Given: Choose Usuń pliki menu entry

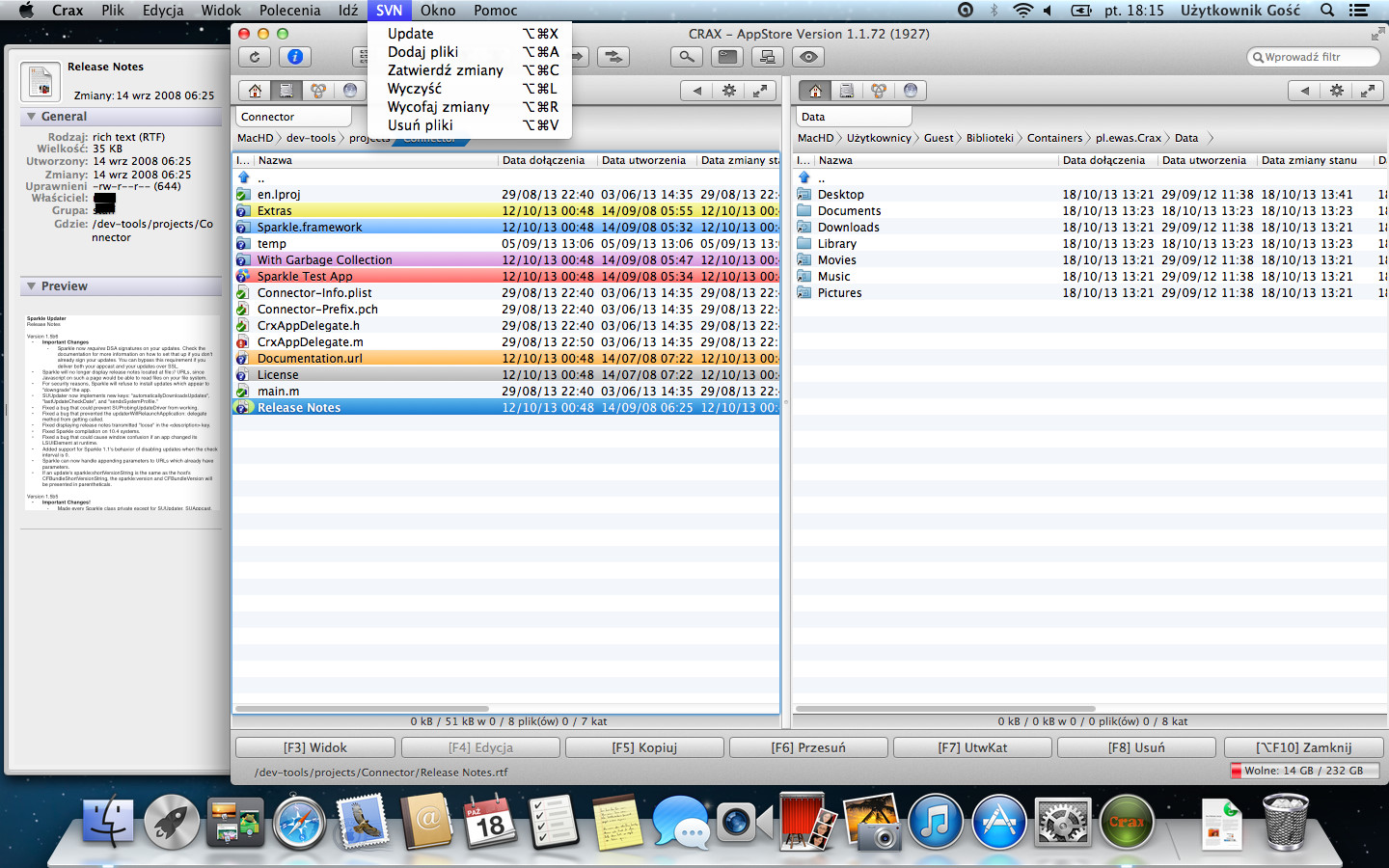Looking at the screenshot, I should (x=470, y=125).
